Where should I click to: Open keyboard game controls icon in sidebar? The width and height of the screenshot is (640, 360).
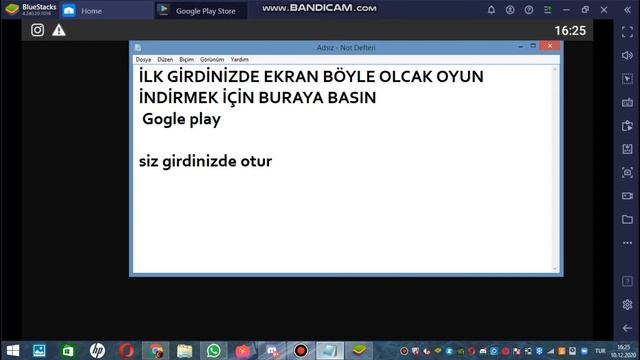pyautogui.click(x=627, y=102)
